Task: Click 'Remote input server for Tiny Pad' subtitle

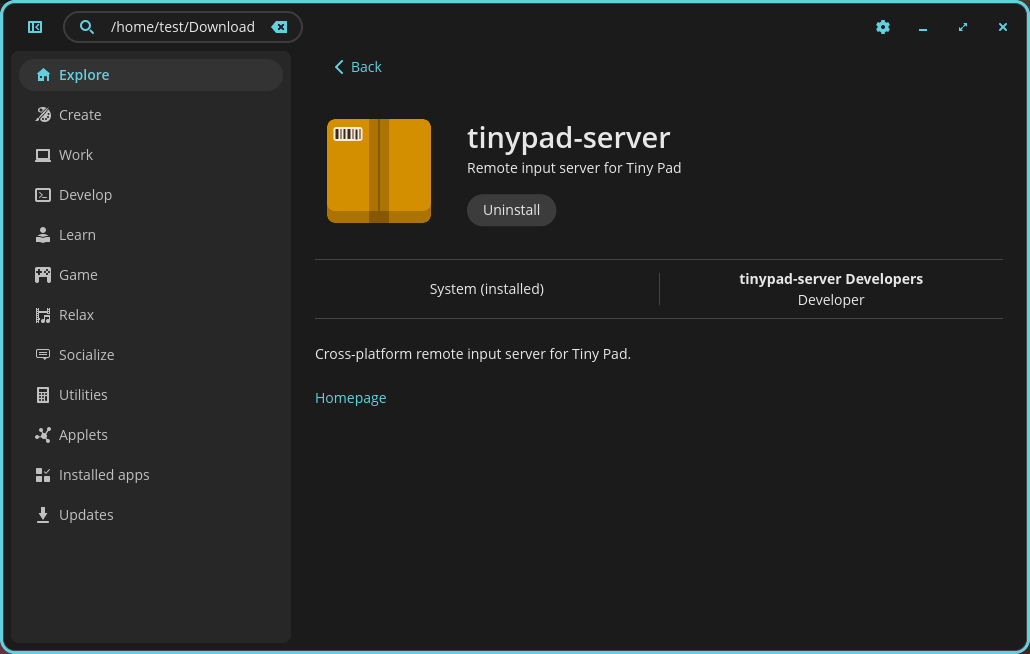Action: click(574, 168)
